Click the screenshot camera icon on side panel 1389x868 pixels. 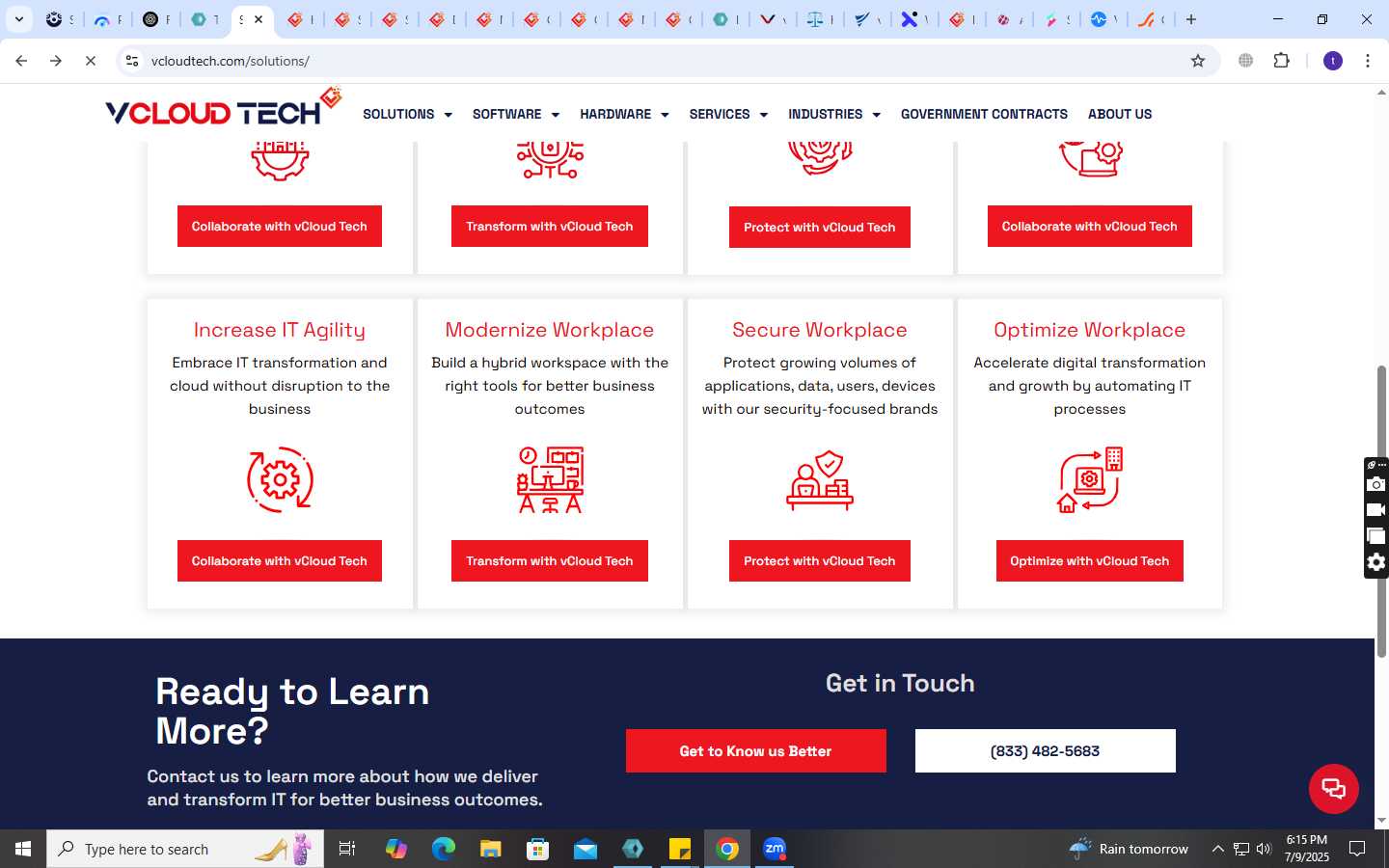(1376, 484)
